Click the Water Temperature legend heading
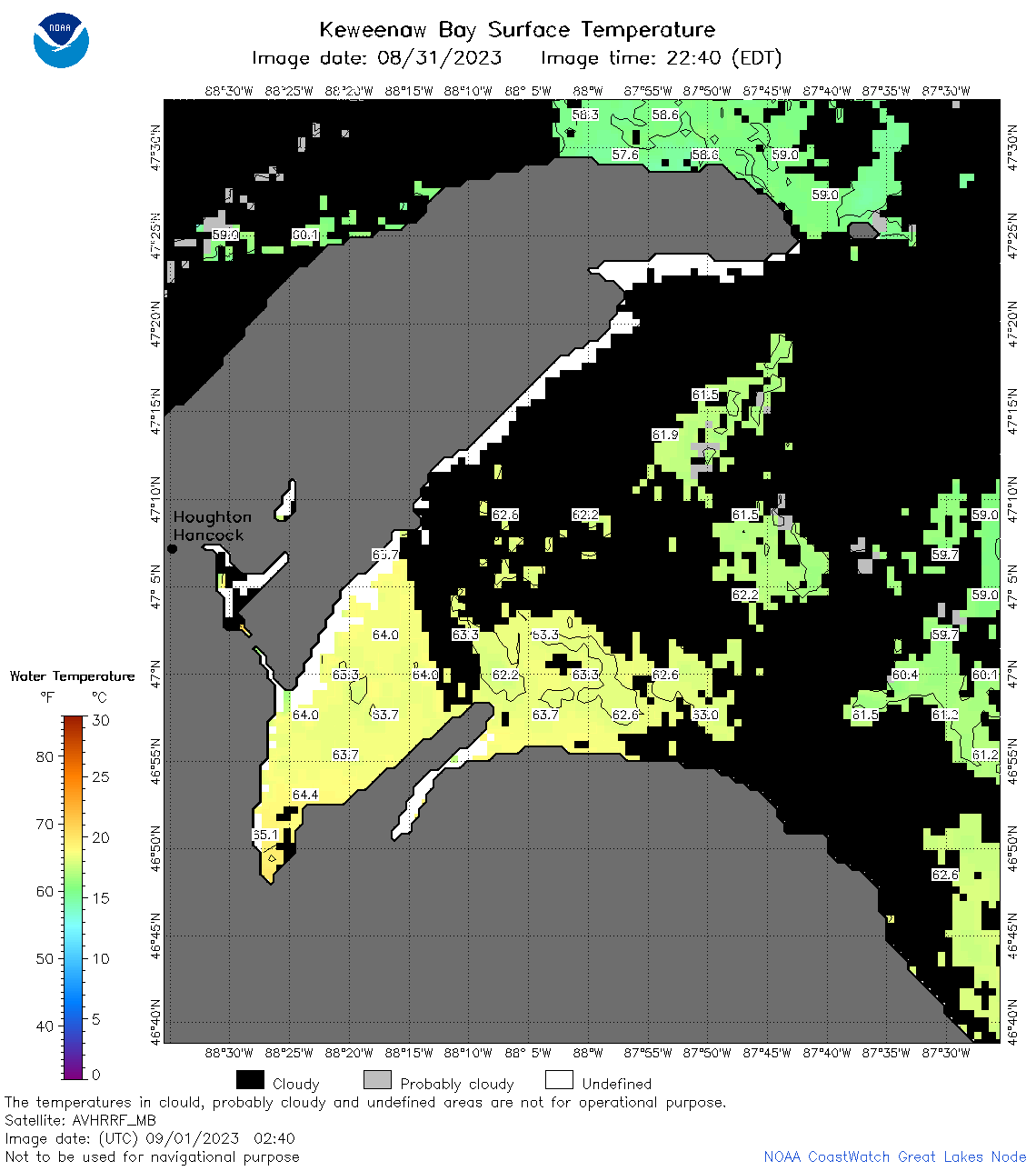Image resolution: width=1036 pixels, height=1171 pixels. (72, 676)
